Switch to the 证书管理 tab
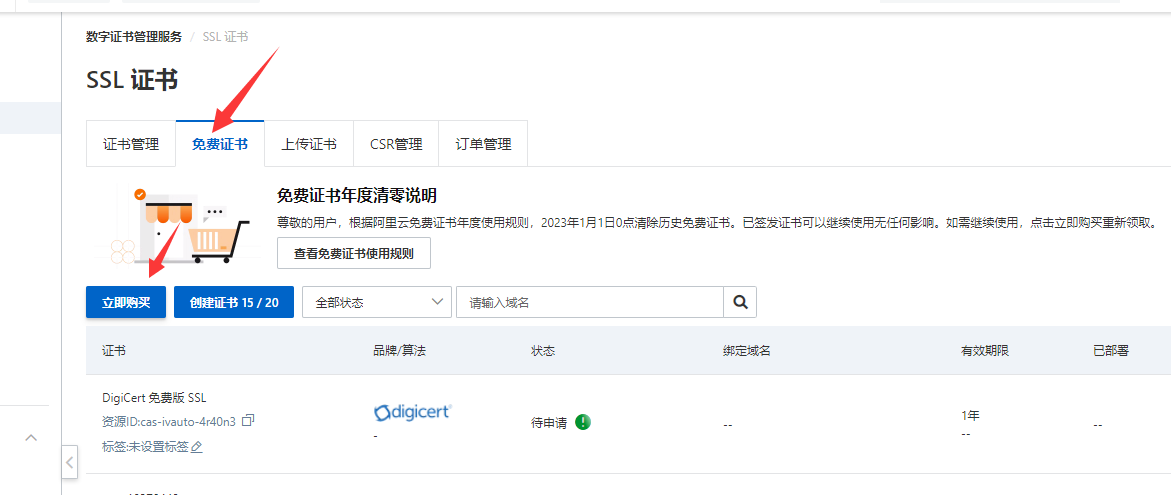Image resolution: width=1171 pixels, height=495 pixels. click(x=131, y=144)
